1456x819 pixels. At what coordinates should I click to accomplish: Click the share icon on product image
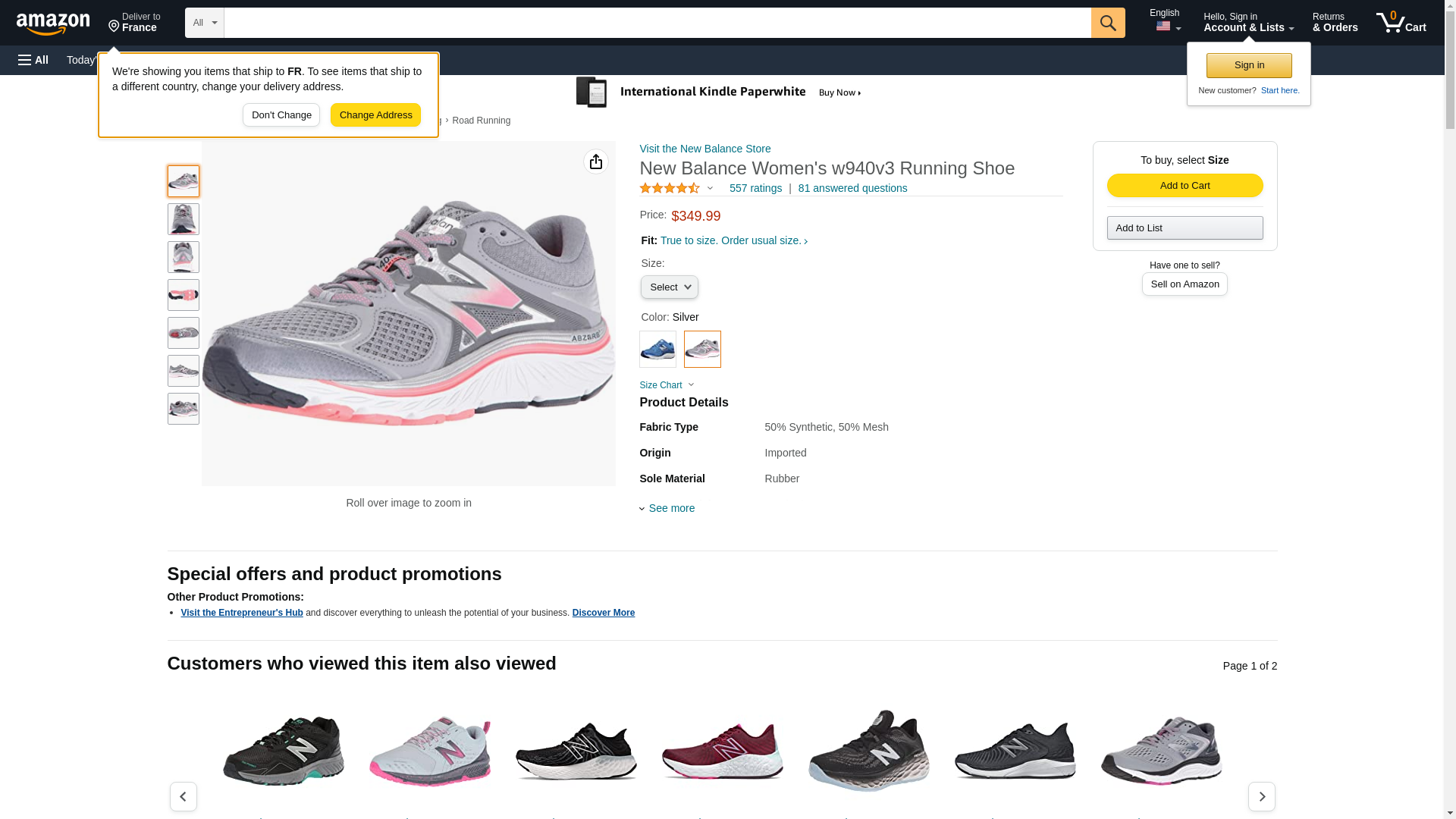click(596, 162)
